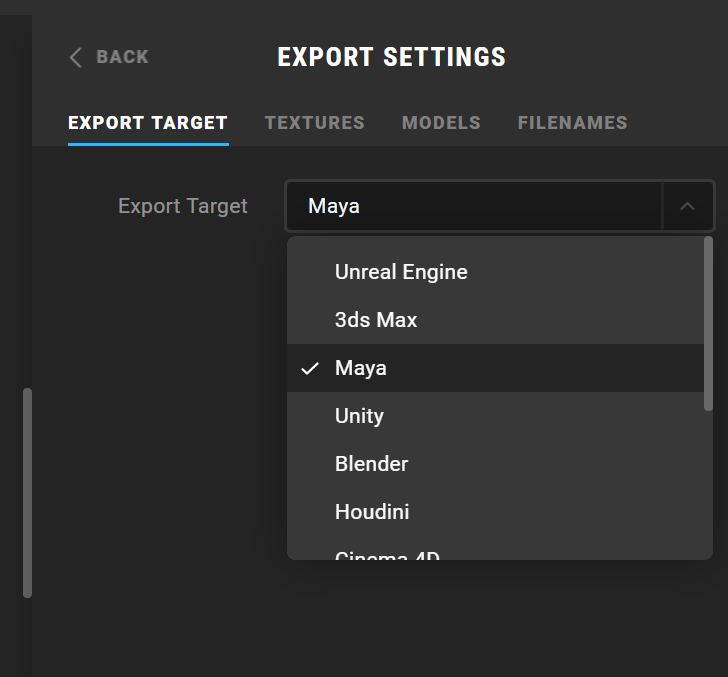
Task: Select Unreal Engine from the list
Action: (x=495, y=272)
